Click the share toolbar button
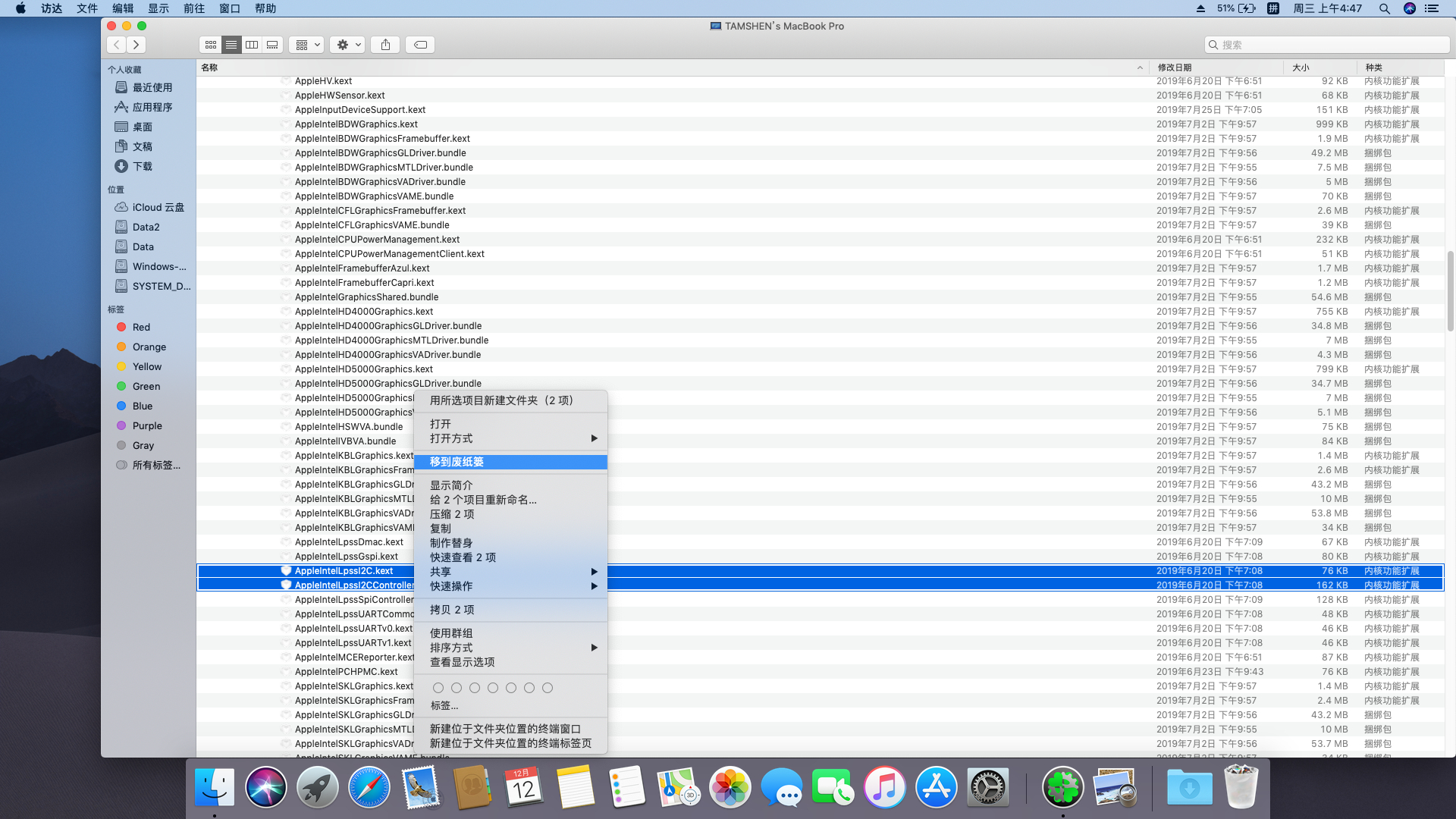The image size is (1456, 819). tap(385, 45)
